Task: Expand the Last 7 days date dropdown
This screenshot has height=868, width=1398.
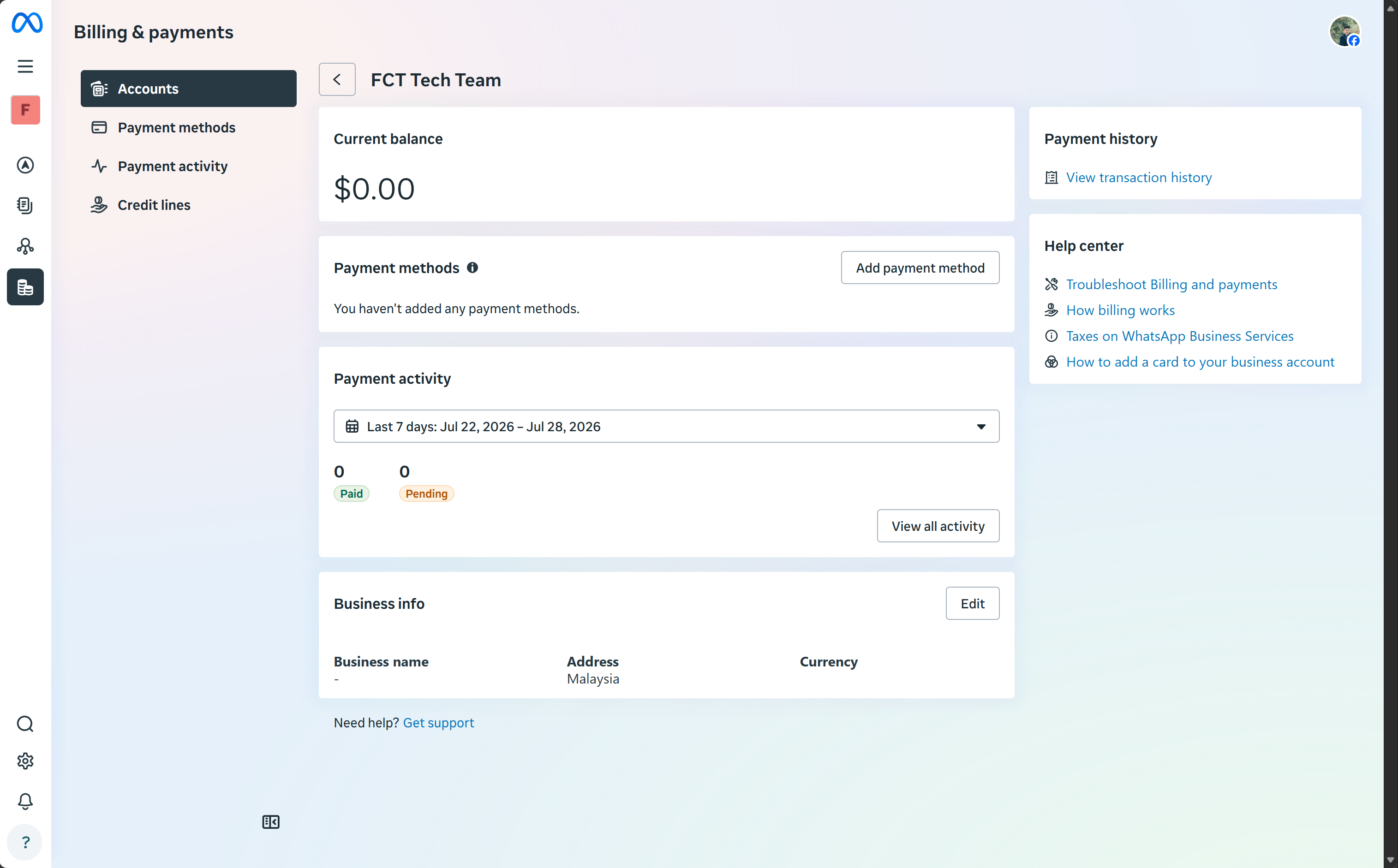Action: pyautogui.click(x=666, y=426)
